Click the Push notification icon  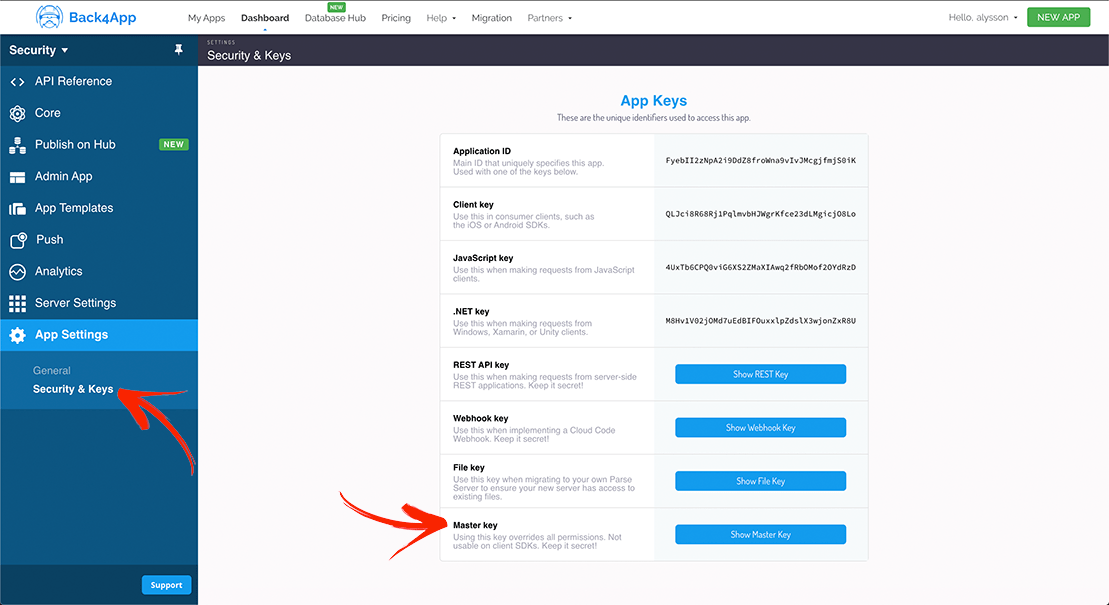(18, 241)
